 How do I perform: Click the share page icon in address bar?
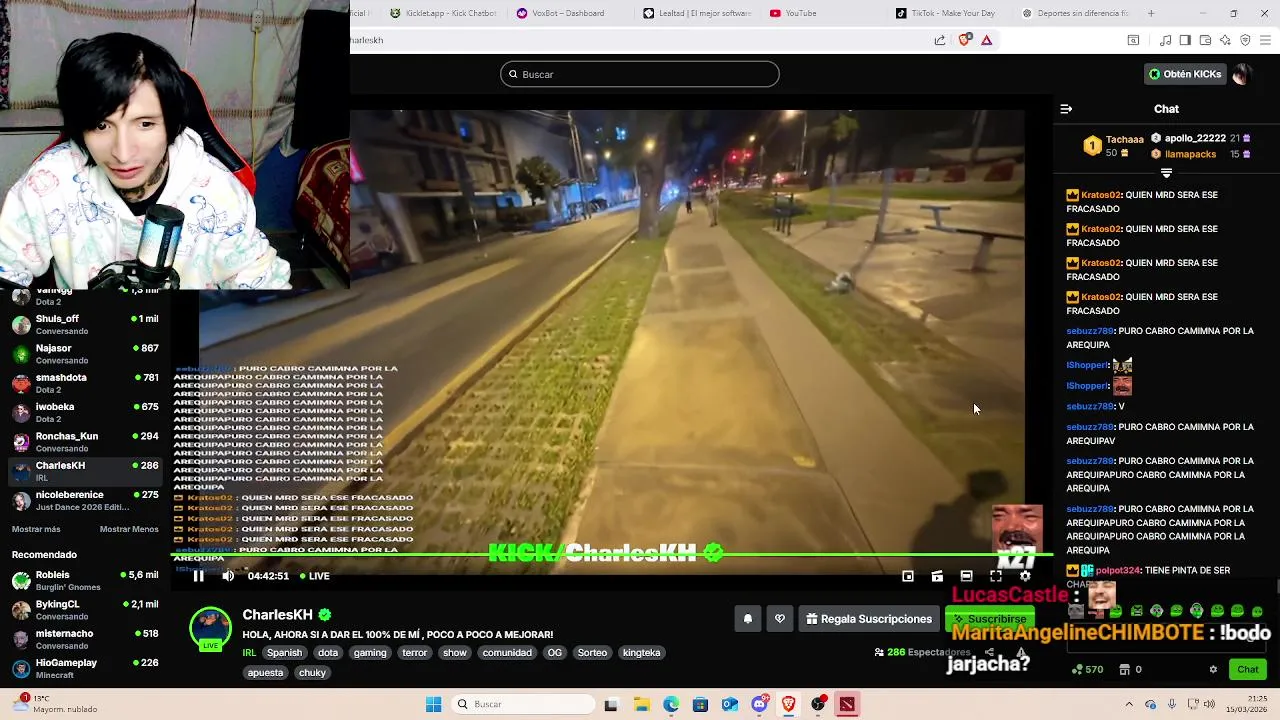click(940, 40)
